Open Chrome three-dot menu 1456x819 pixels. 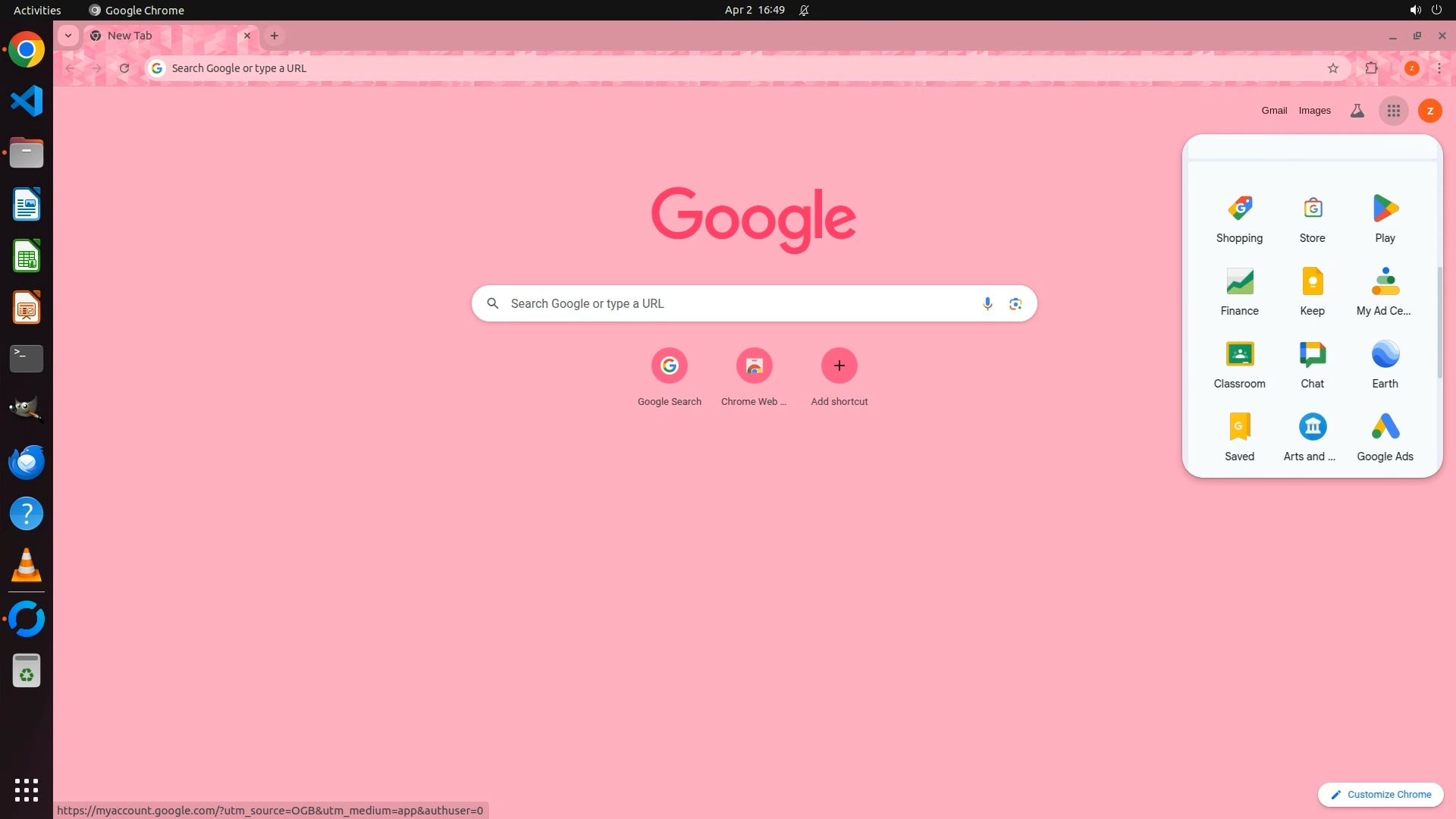tap(1439, 68)
